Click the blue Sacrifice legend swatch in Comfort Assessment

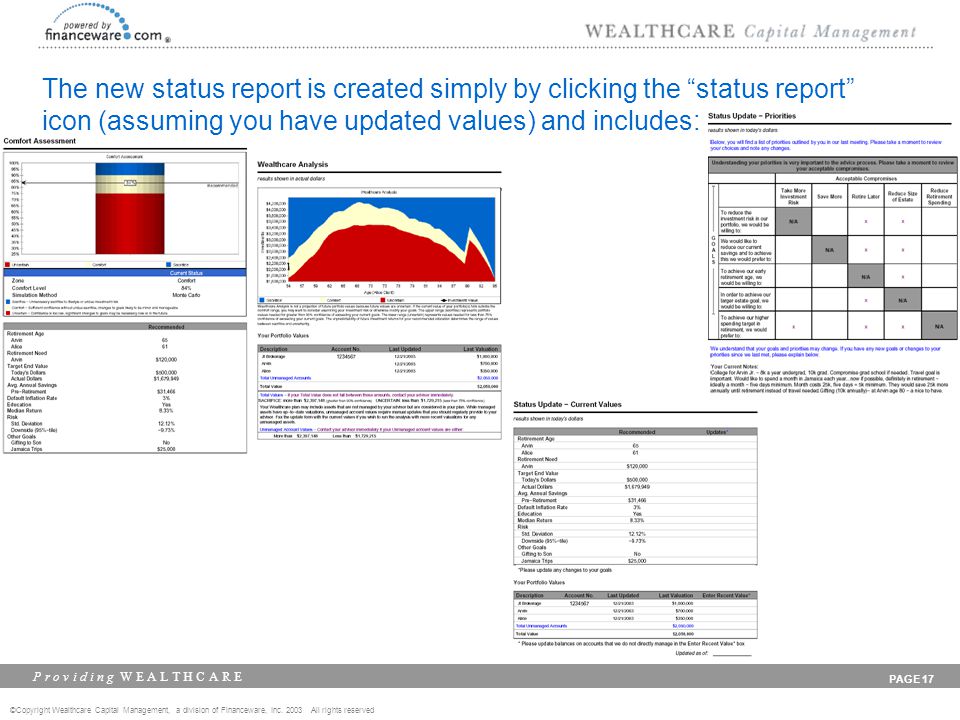pos(169,264)
